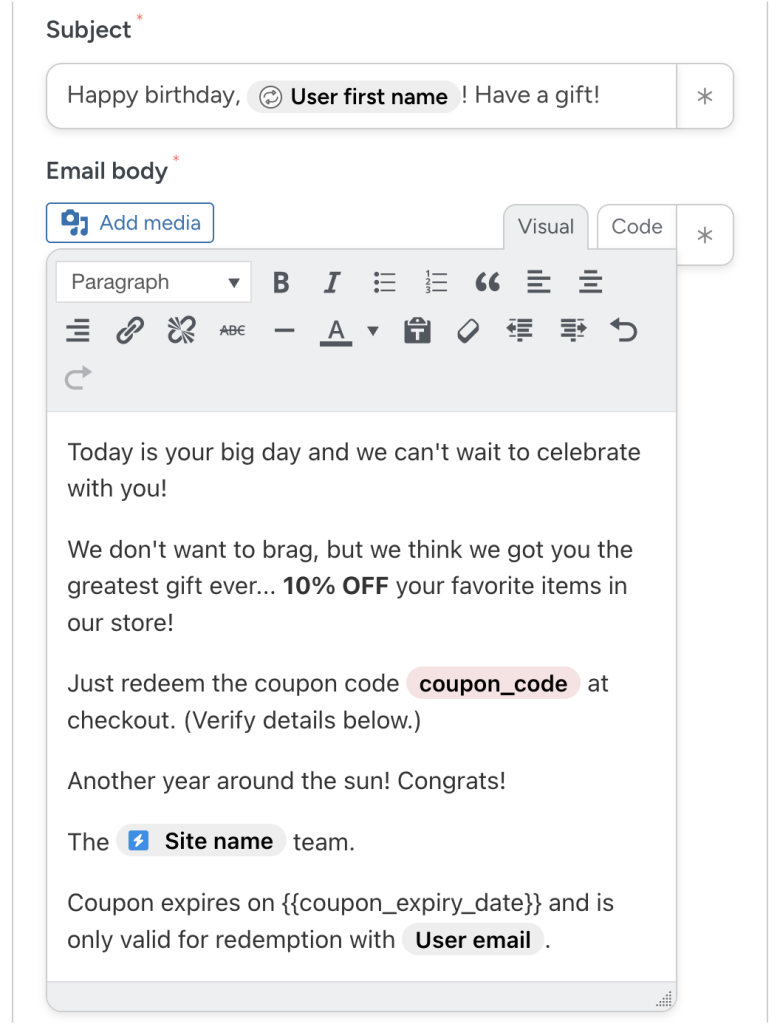Screen dimensions: 780x1024
Task: Apply the current text color
Action: tap(337, 330)
